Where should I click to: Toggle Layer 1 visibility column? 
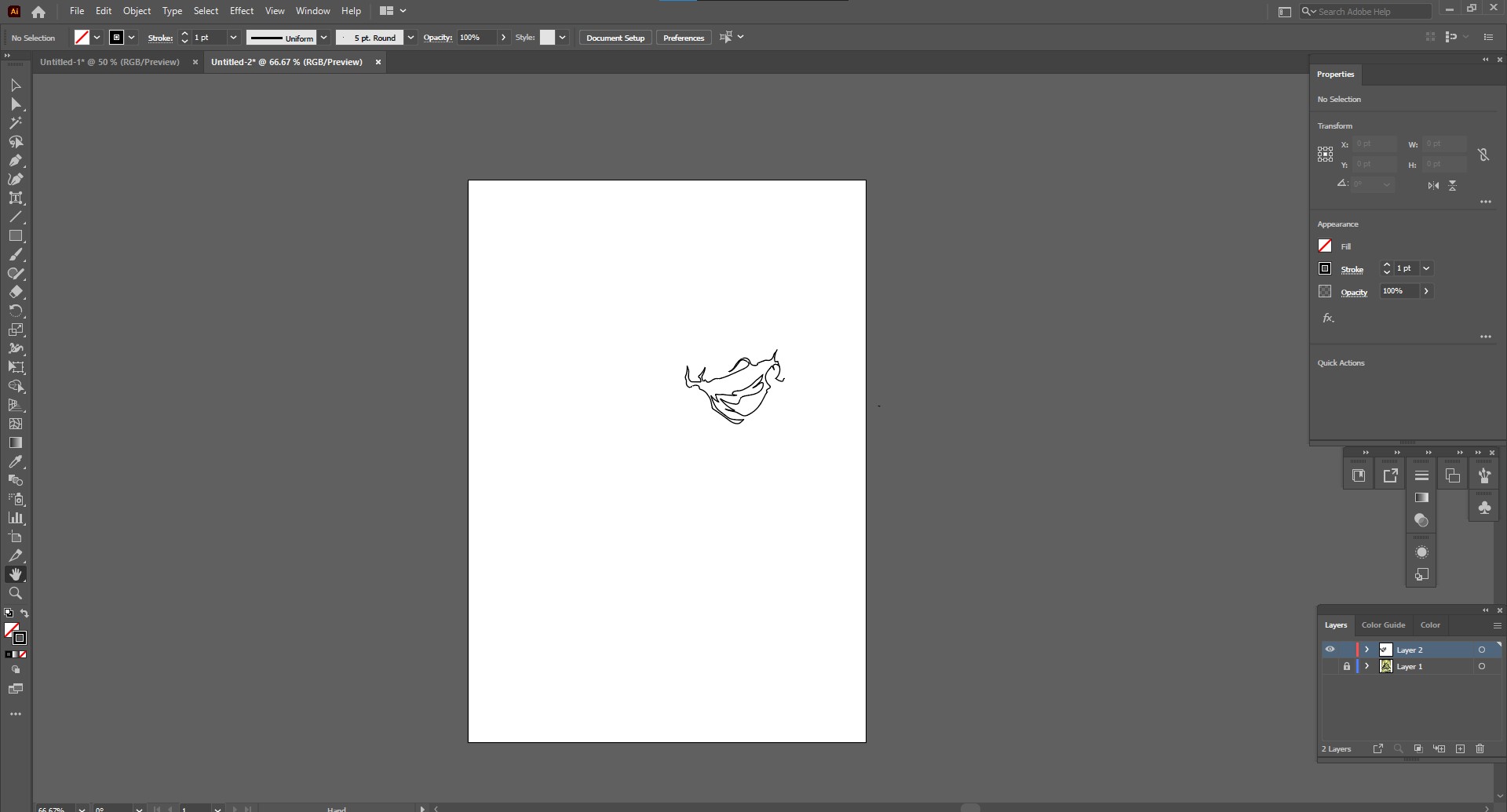coord(1330,667)
